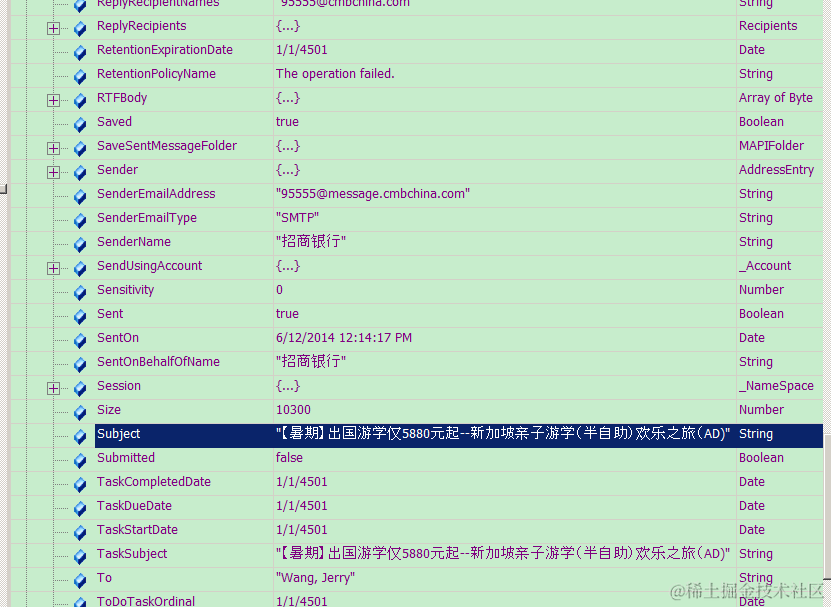Click the property icon beside SenderEmailType
Screen dimensions: 831x607
coord(80,221)
